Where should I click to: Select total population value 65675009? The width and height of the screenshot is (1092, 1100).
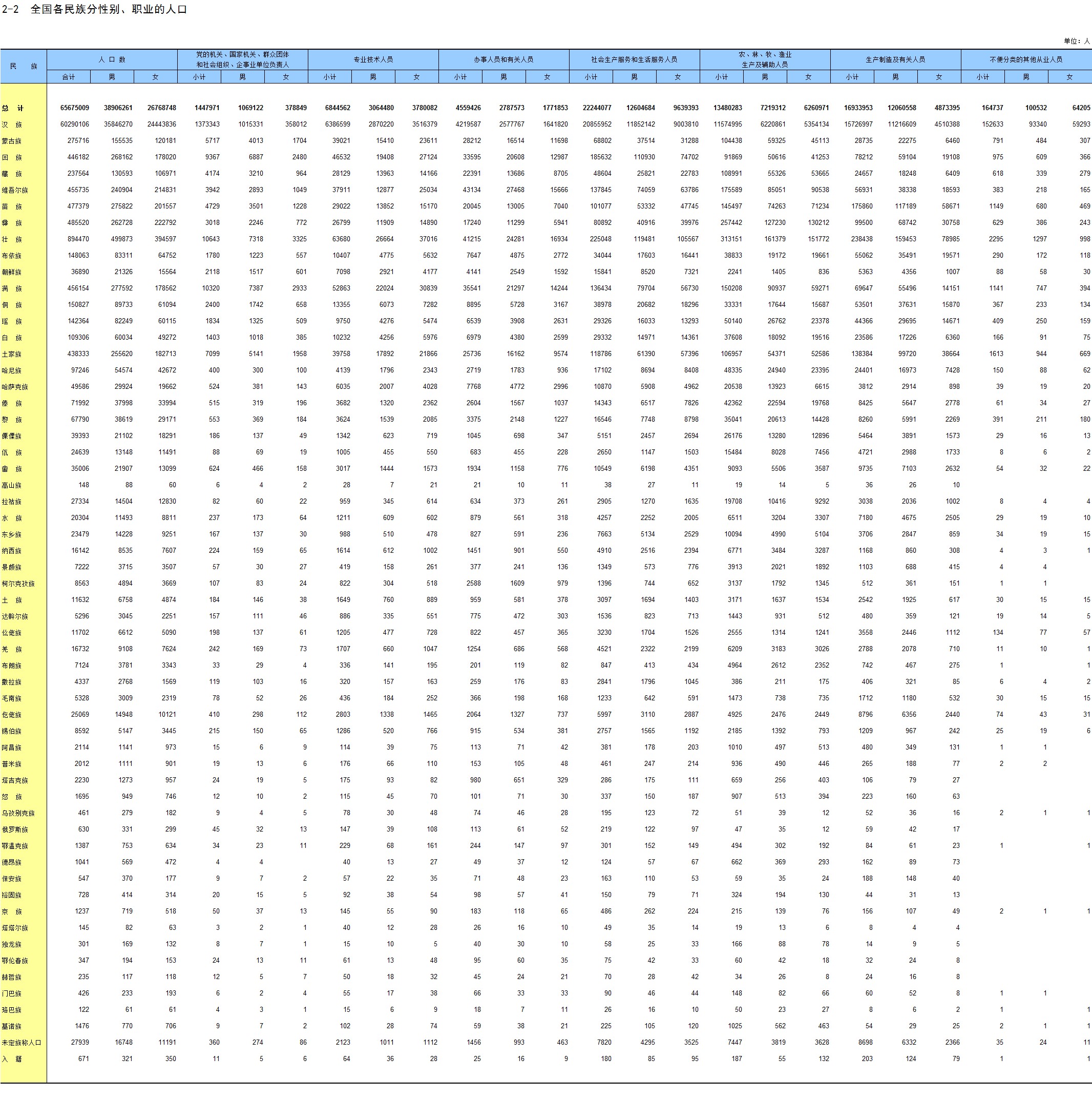[x=75, y=108]
